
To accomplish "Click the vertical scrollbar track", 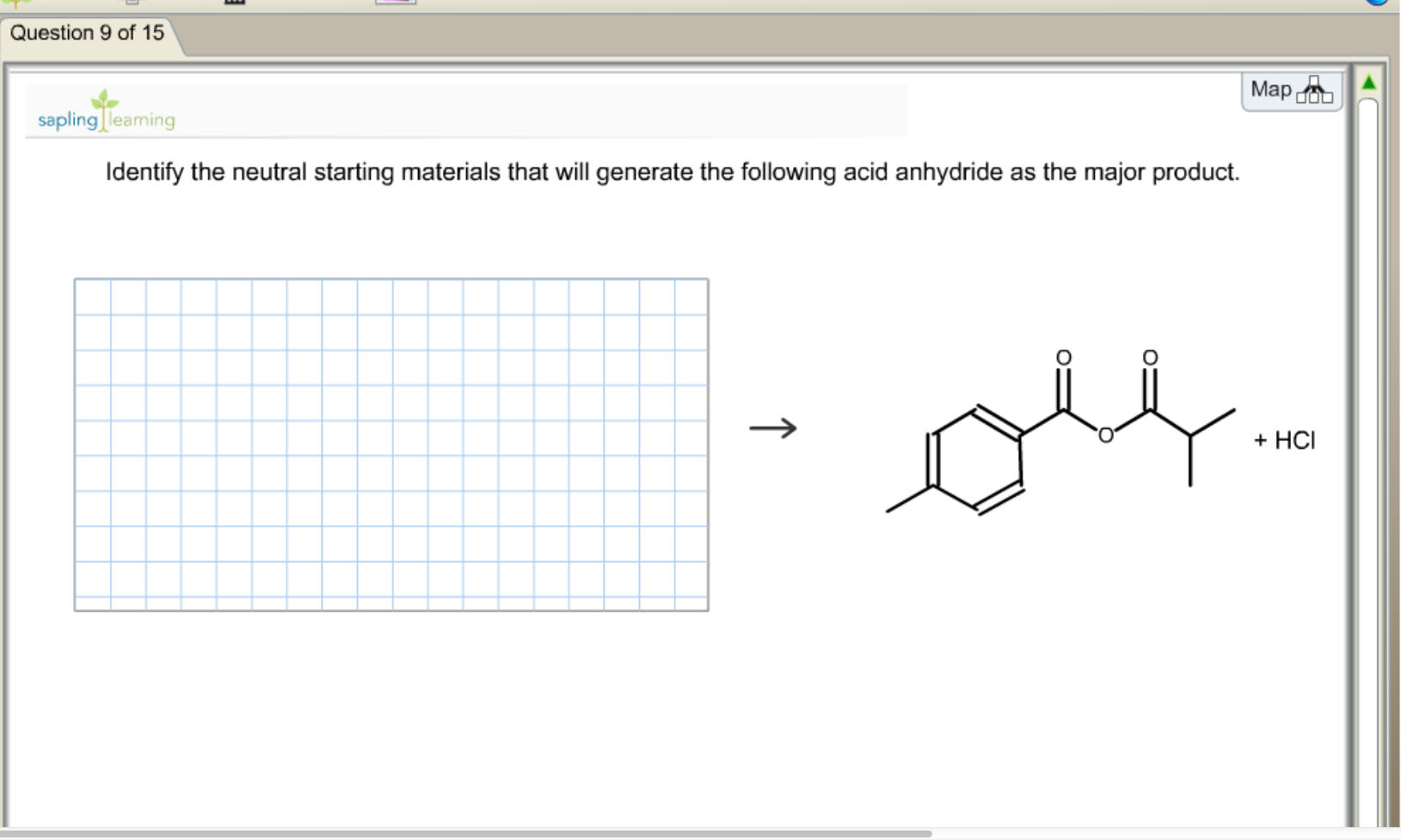I will [1368, 464].
